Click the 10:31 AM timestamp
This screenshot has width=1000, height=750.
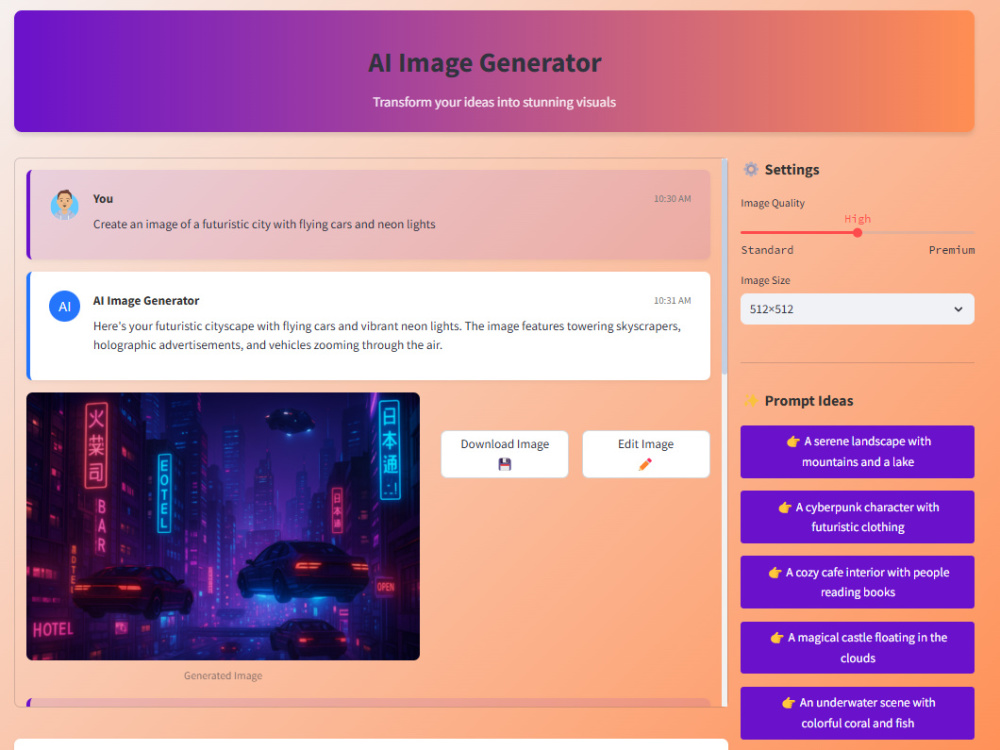coord(672,300)
